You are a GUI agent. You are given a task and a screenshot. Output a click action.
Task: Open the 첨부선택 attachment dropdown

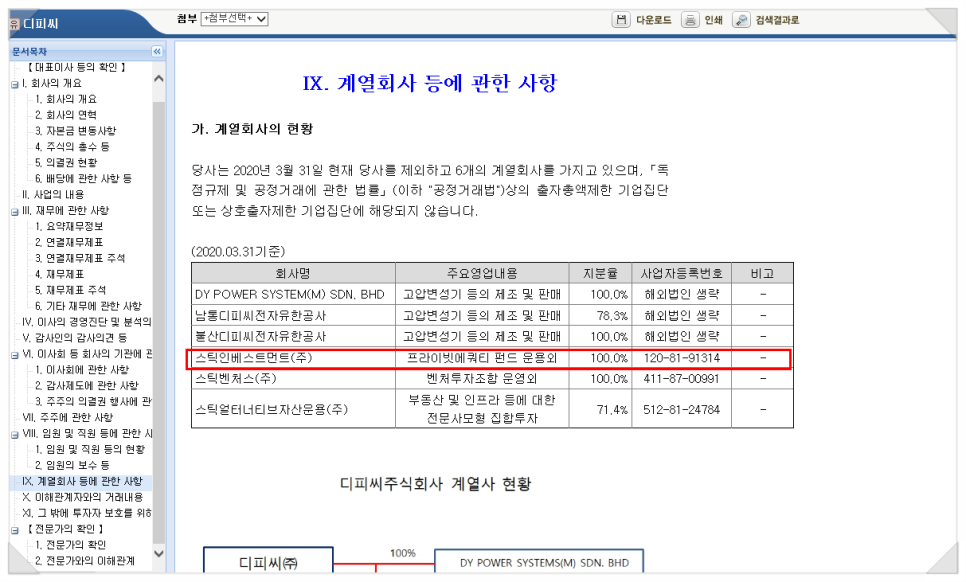click(x=235, y=18)
